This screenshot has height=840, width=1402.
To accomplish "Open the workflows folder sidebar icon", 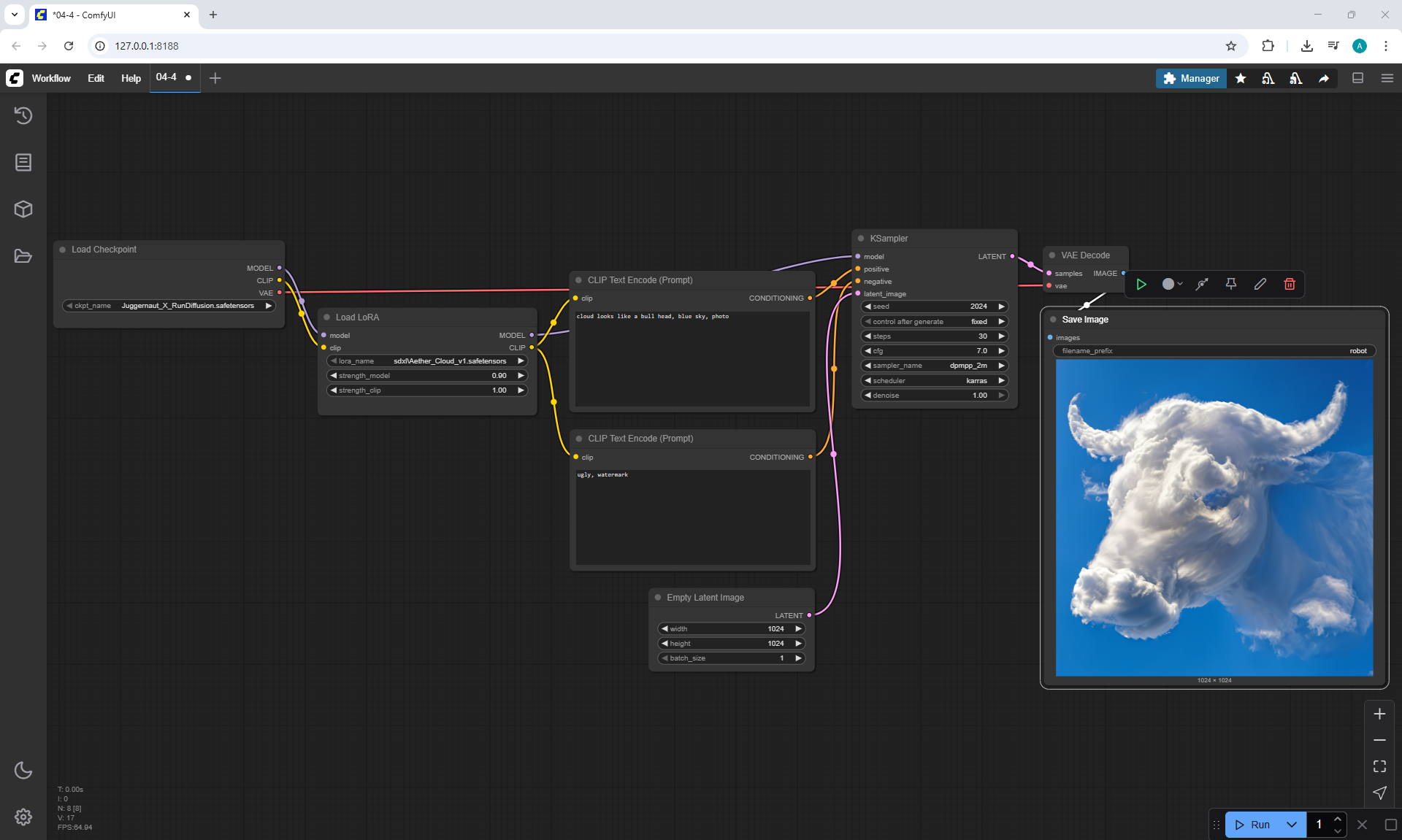I will 23,256.
